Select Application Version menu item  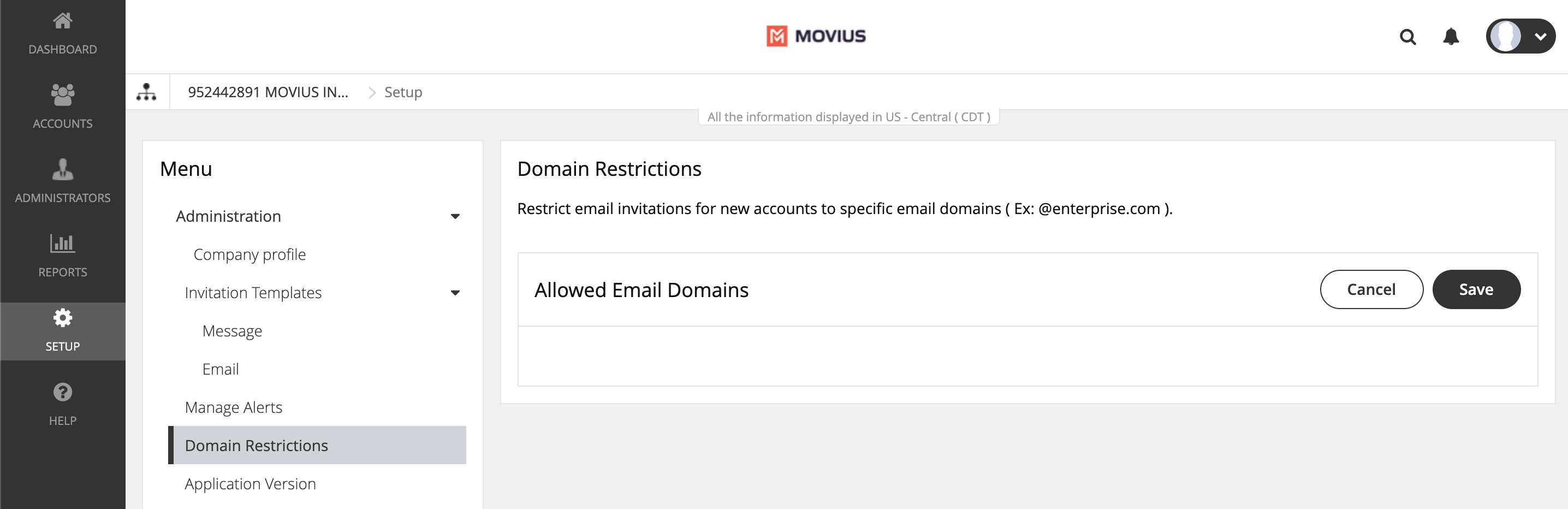(250, 484)
